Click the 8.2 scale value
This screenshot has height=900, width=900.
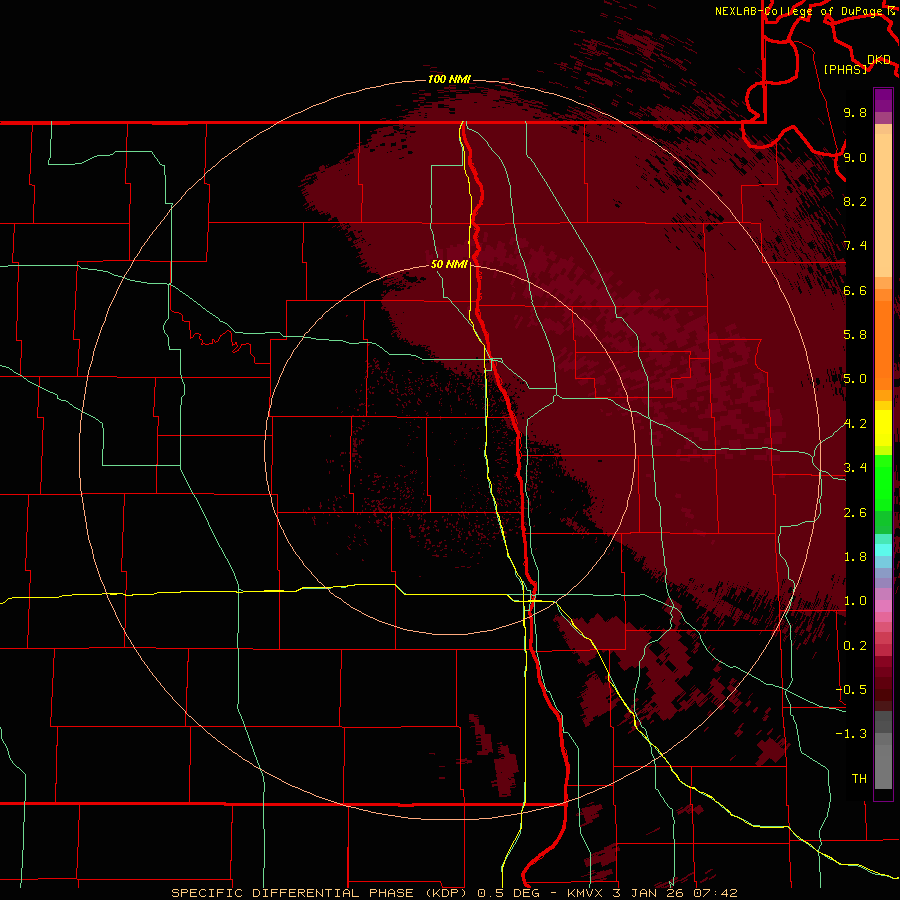pyautogui.click(x=855, y=201)
